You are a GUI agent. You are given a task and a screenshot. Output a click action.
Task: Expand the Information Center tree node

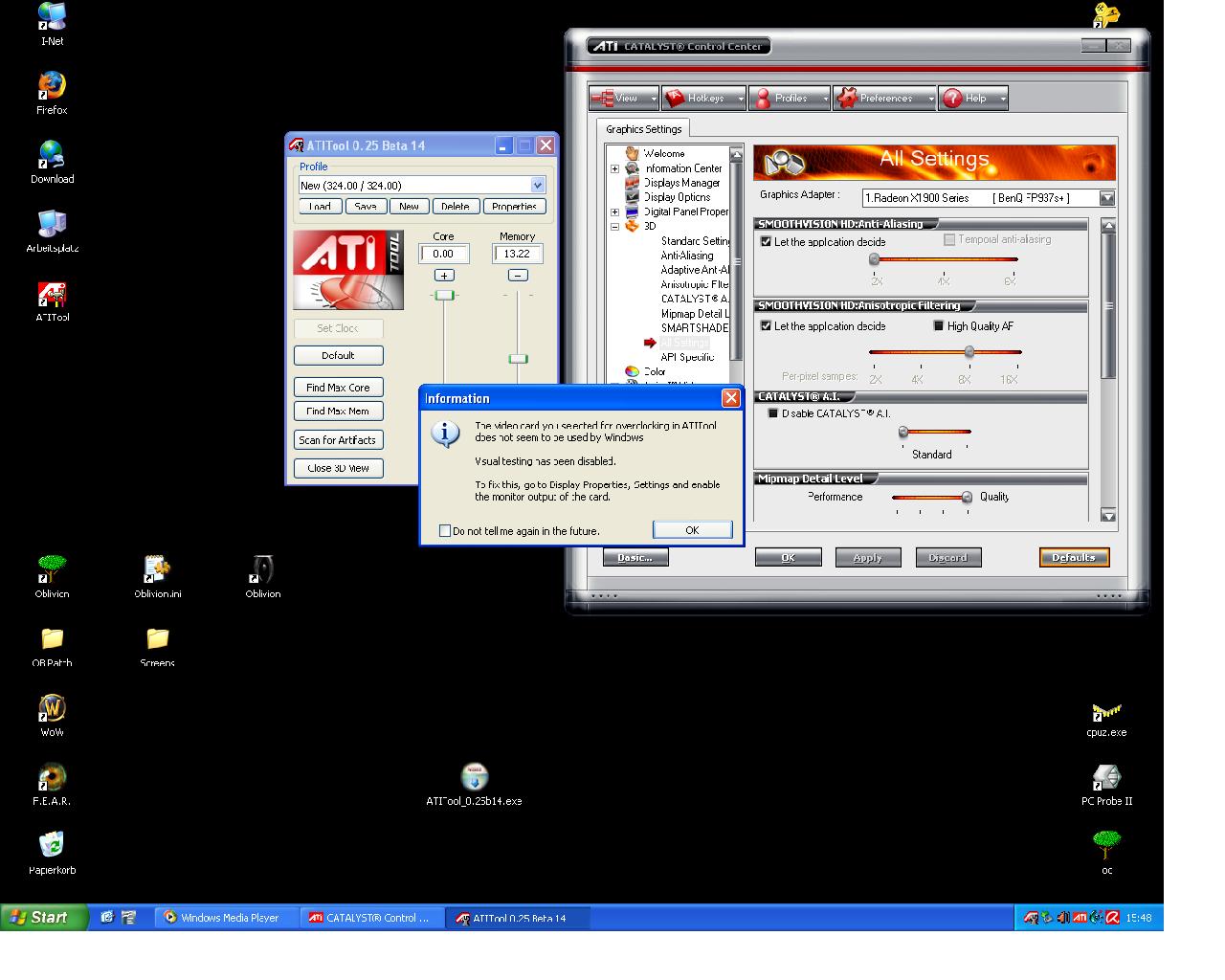tap(615, 168)
